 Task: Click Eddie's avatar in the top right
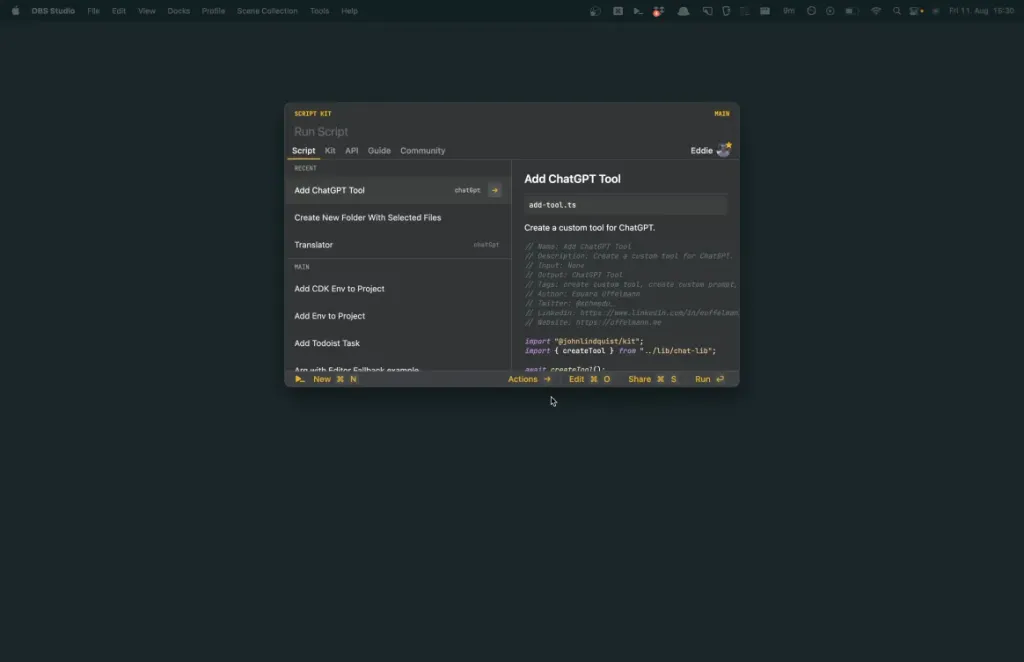click(722, 149)
